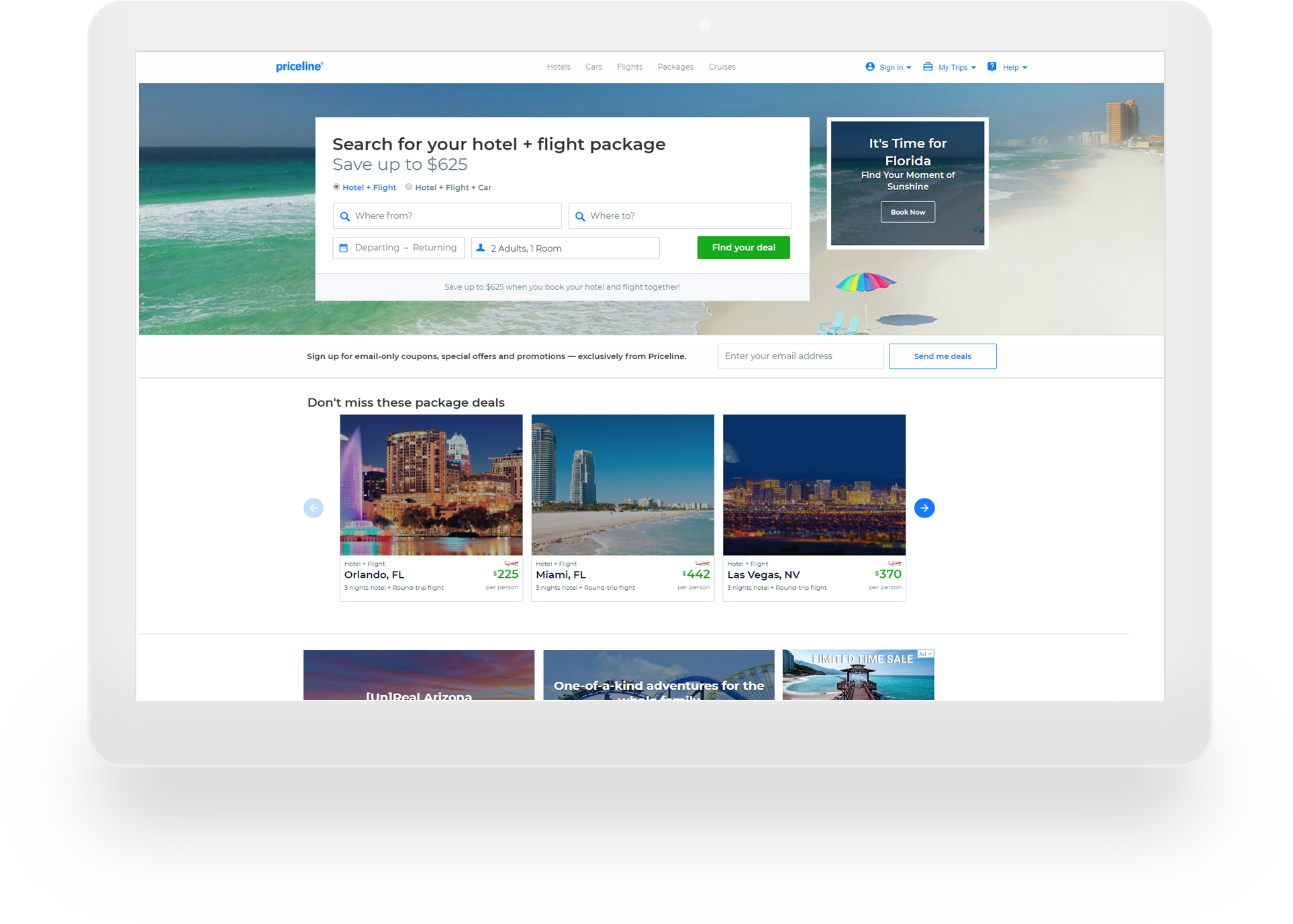Click the calendar icon in dates field
This screenshot has width=1293, height=924.
click(x=344, y=248)
